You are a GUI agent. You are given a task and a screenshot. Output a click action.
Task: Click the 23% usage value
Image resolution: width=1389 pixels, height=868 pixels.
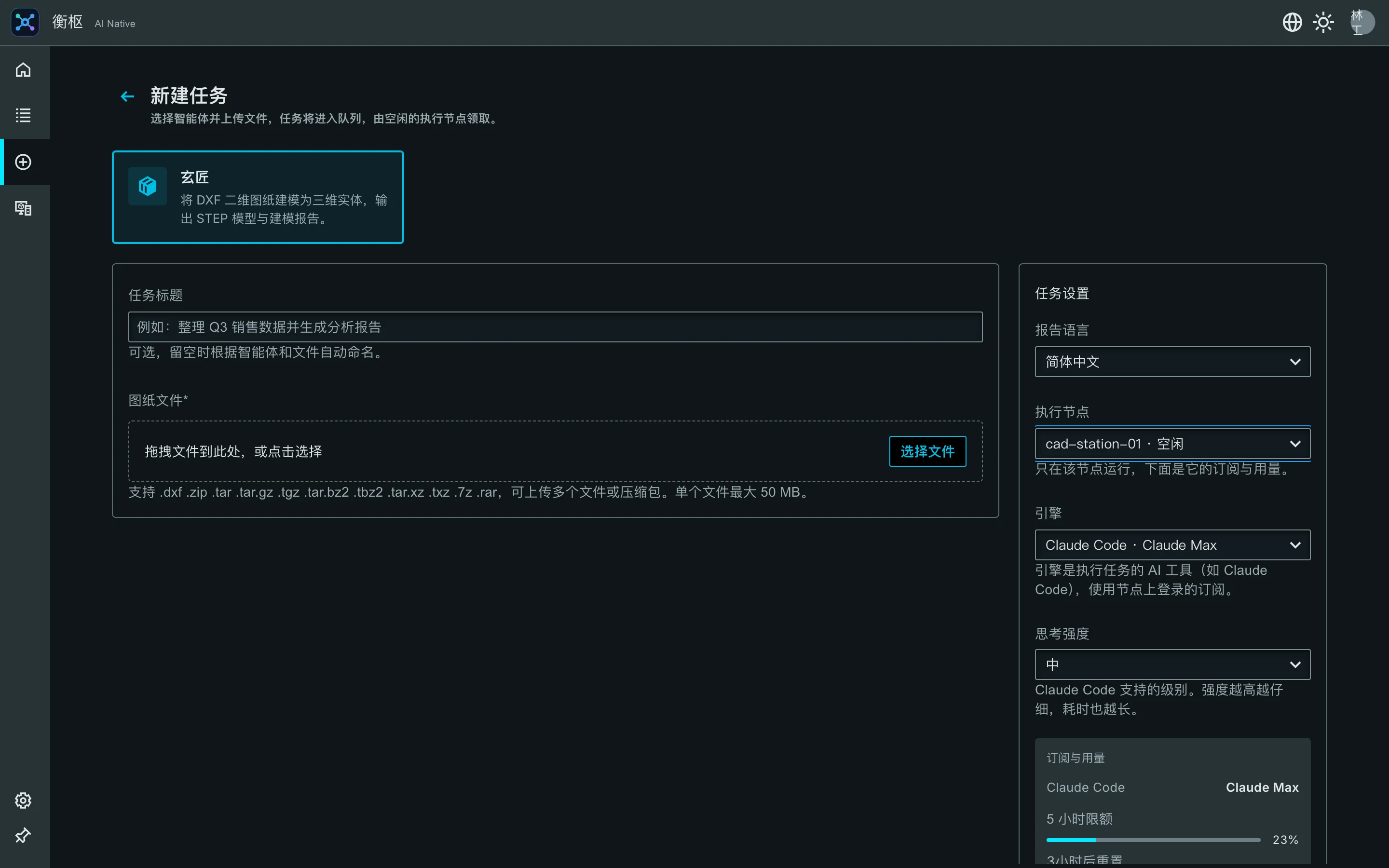[x=1286, y=840]
